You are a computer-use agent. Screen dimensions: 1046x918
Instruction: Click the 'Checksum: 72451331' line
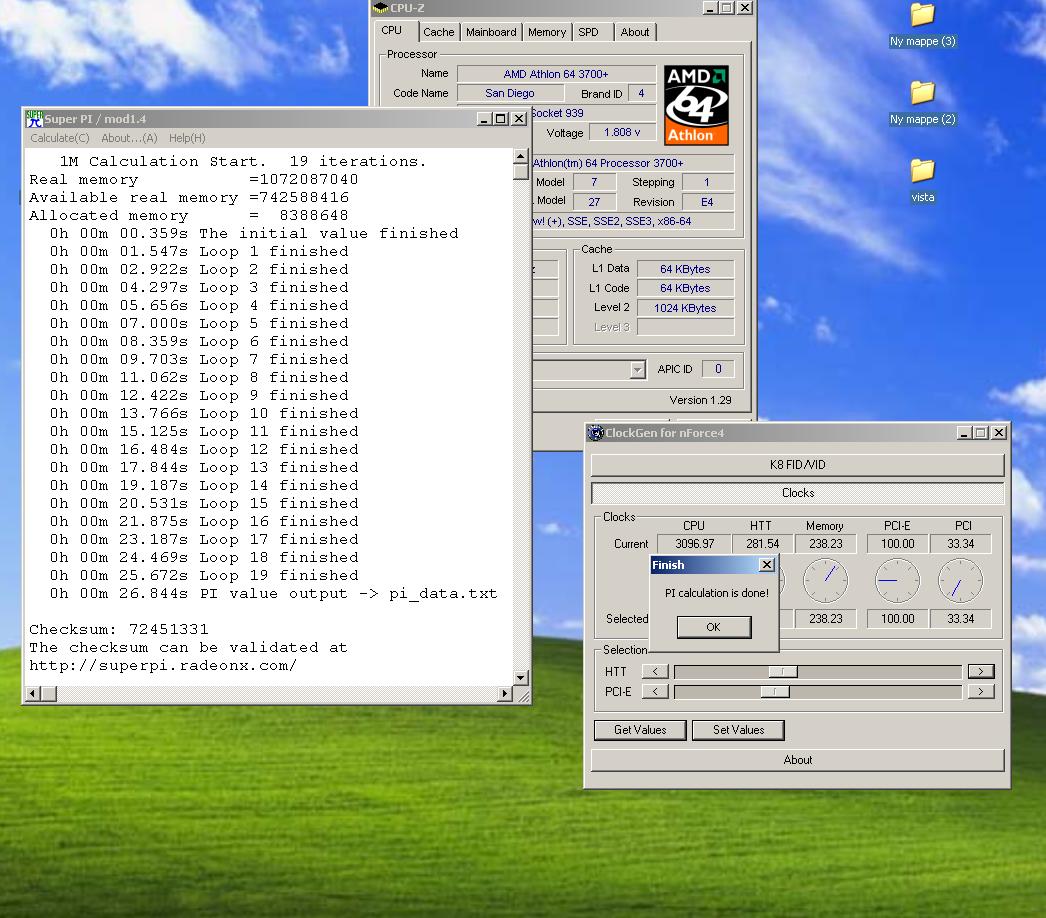tap(119, 629)
